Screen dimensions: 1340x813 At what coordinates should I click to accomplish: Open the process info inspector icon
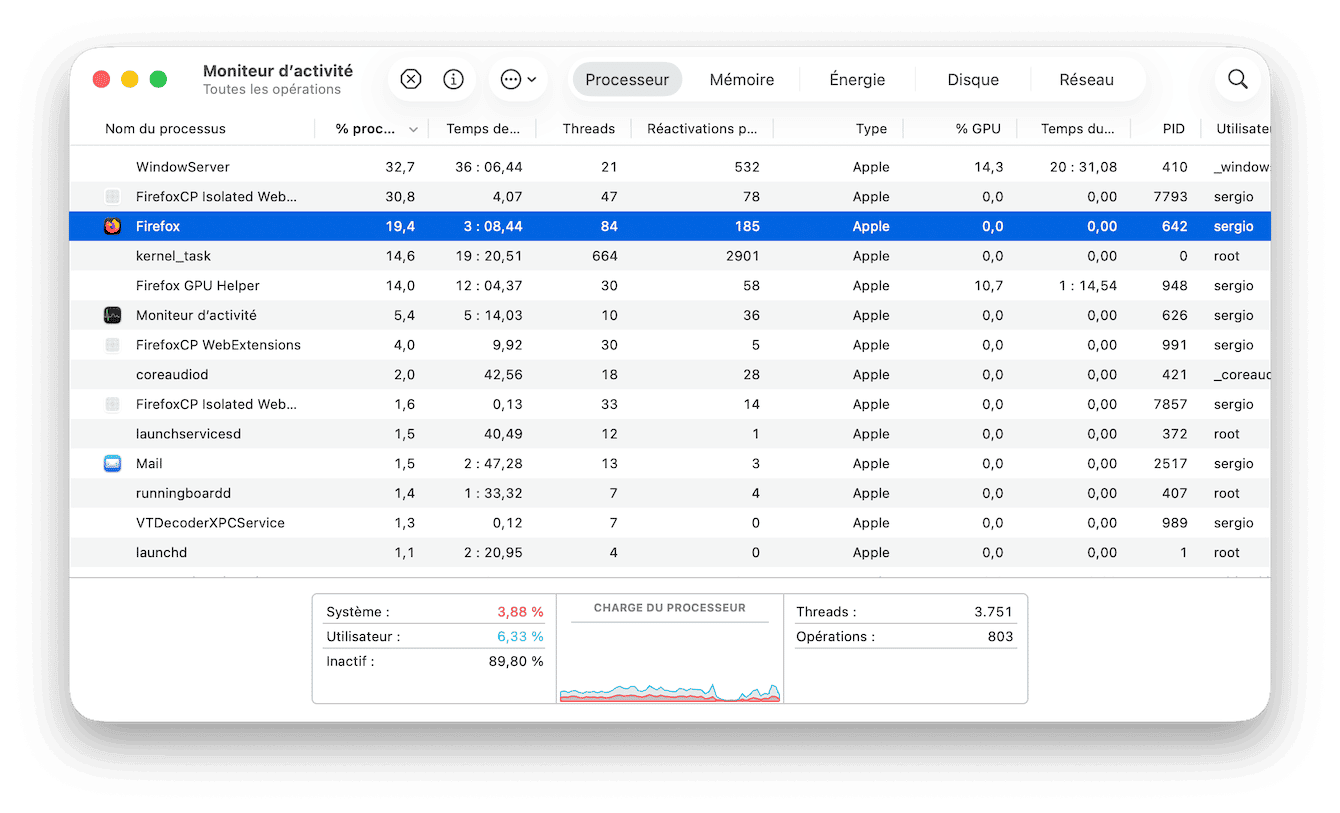coord(454,79)
